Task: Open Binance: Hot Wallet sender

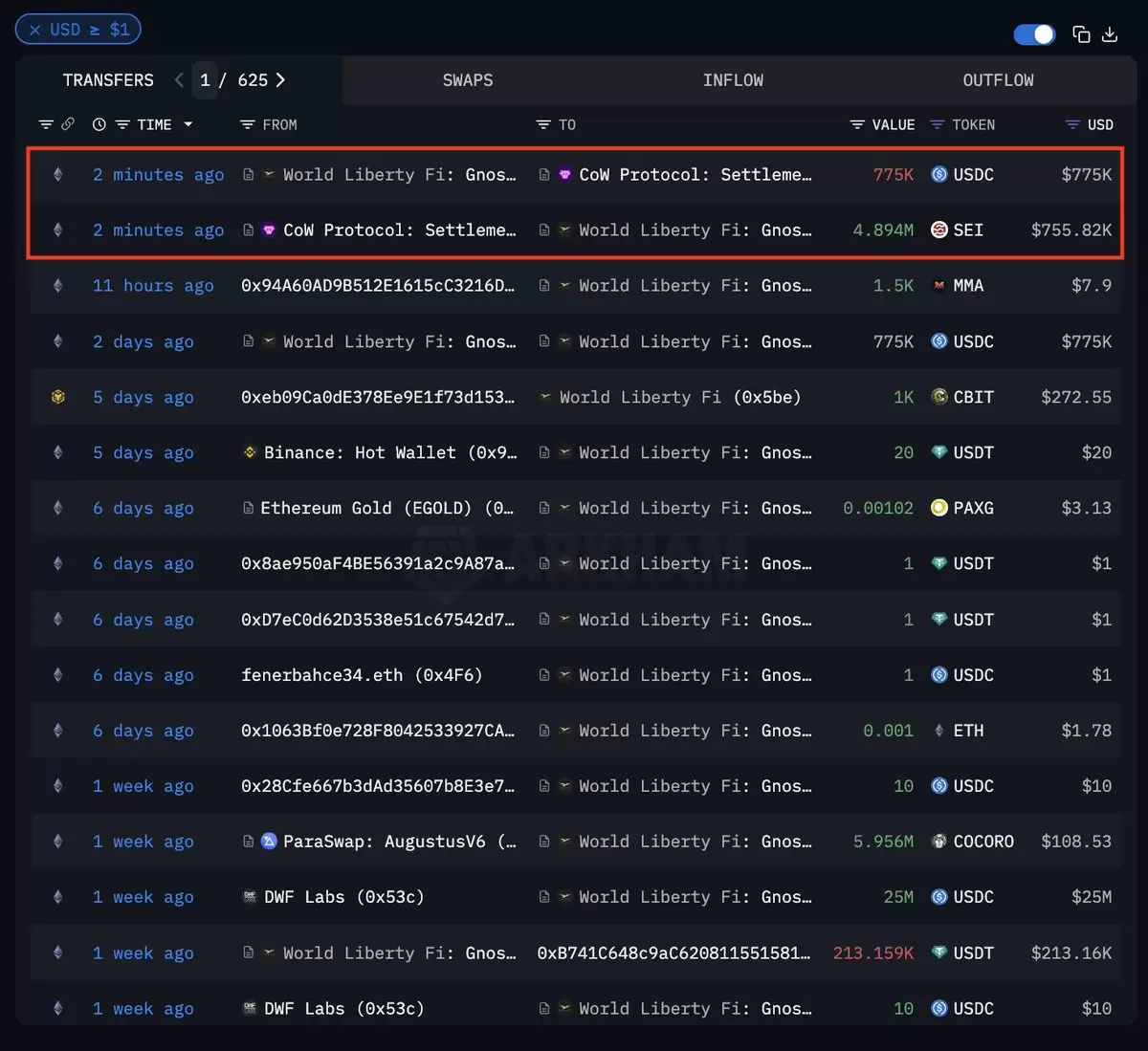Action: [390, 452]
